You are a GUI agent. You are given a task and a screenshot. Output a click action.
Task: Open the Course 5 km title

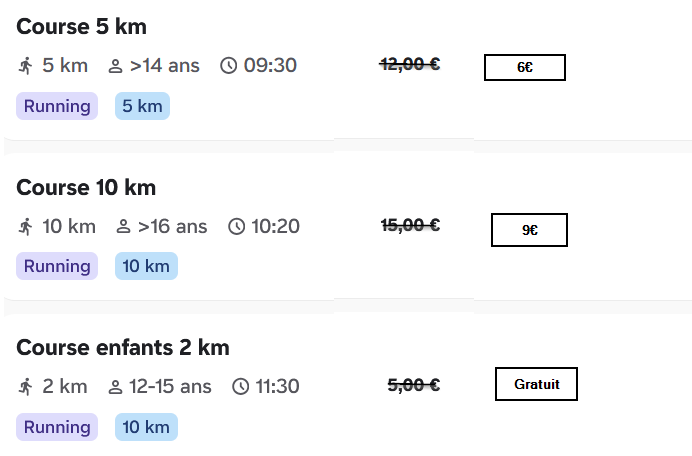pyautogui.click(x=82, y=26)
